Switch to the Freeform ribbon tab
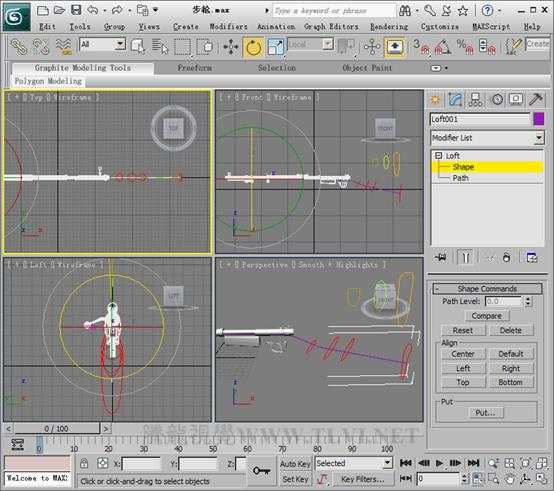Viewport: 554px width, 491px height. 195,68
